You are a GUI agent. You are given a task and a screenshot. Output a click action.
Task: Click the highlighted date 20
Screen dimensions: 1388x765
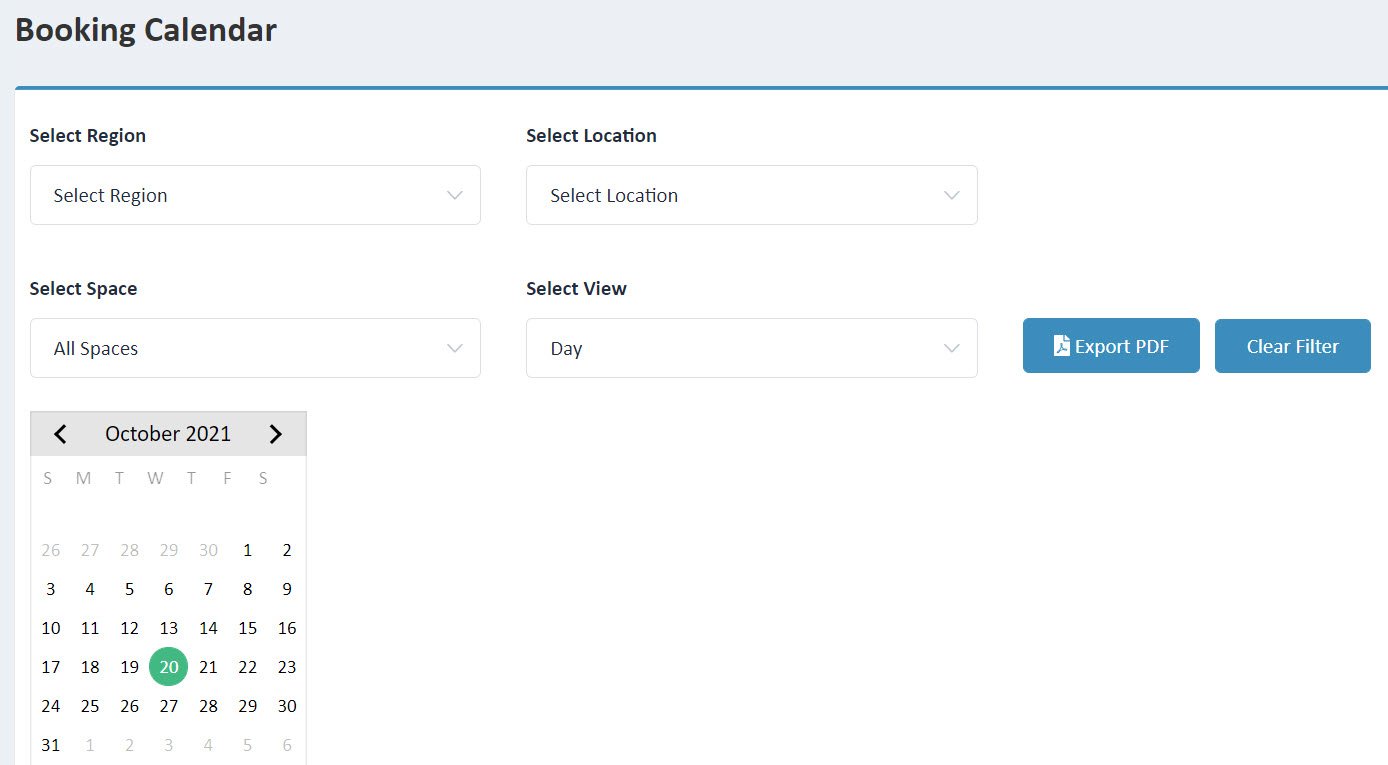pos(168,666)
